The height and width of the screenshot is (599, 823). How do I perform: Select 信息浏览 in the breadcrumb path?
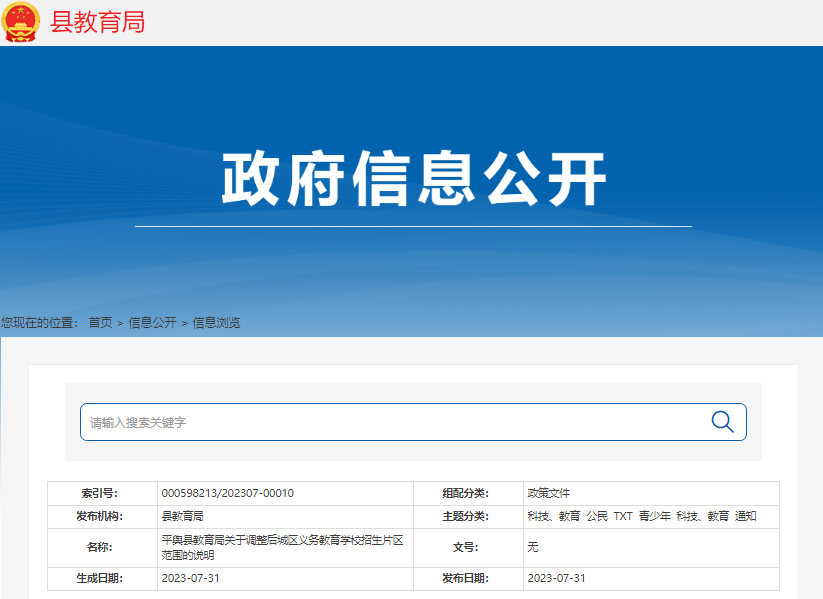pos(216,323)
